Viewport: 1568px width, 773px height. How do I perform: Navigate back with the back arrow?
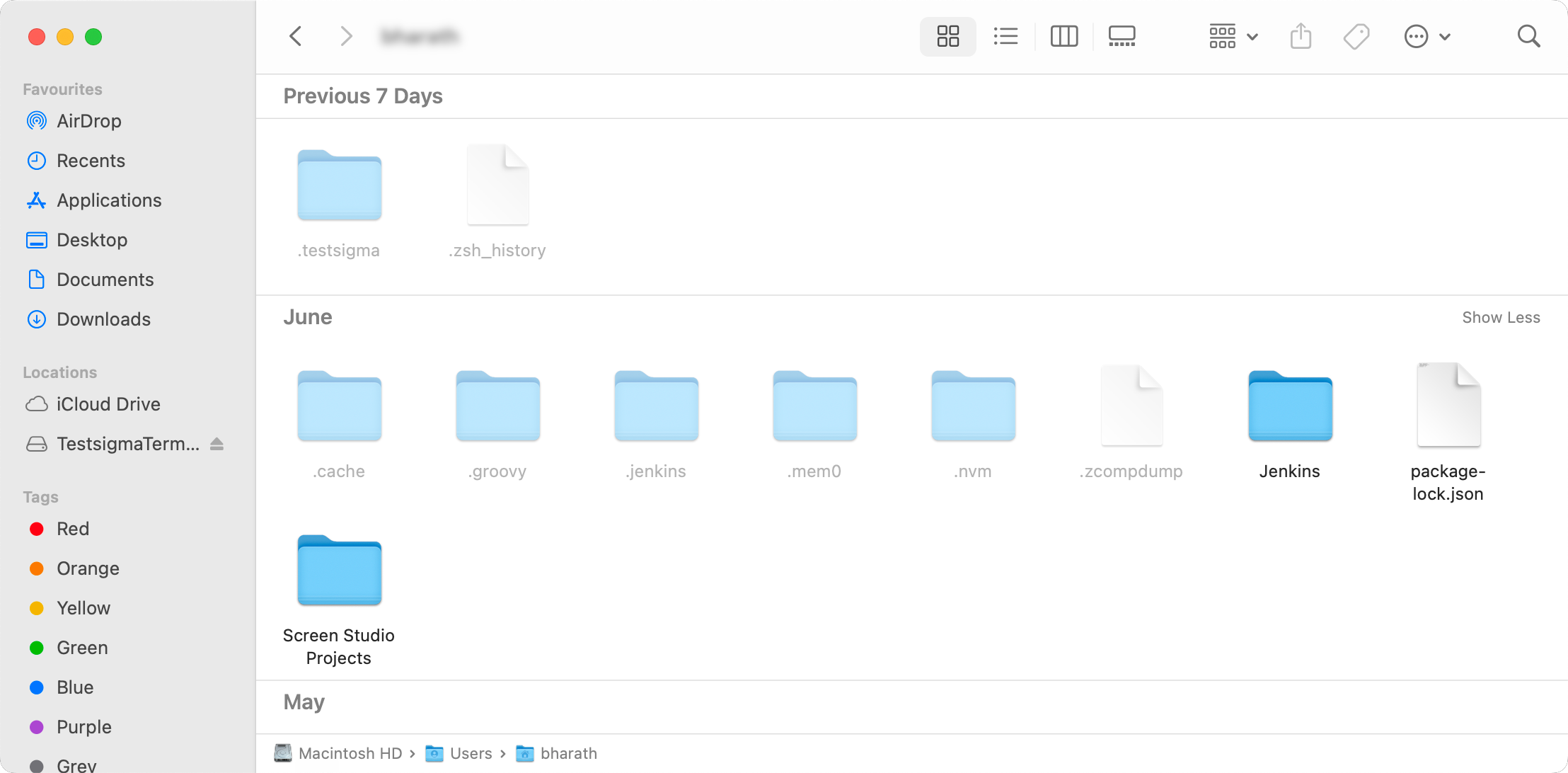click(x=296, y=35)
